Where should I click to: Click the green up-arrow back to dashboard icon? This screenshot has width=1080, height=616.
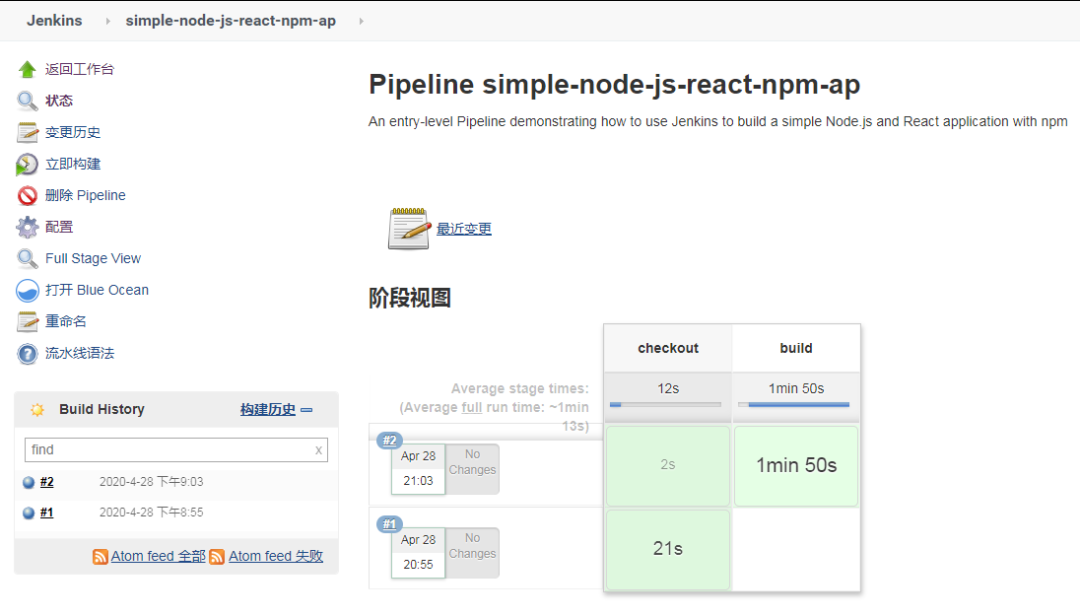pyautogui.click(x=27, y=69)
